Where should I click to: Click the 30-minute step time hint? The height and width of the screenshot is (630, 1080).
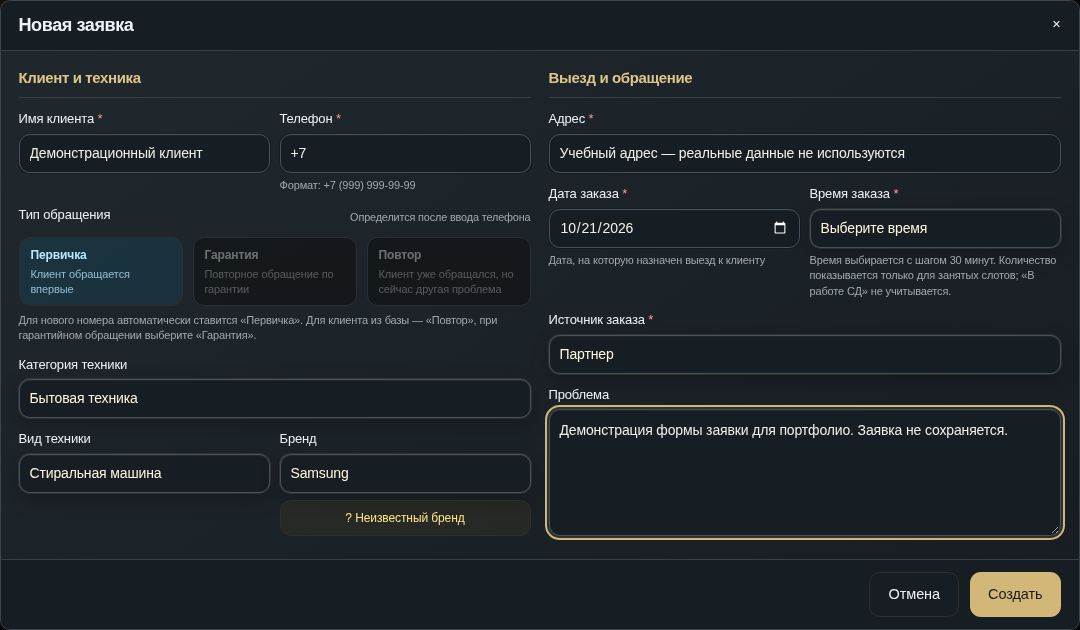coord(935,275)
